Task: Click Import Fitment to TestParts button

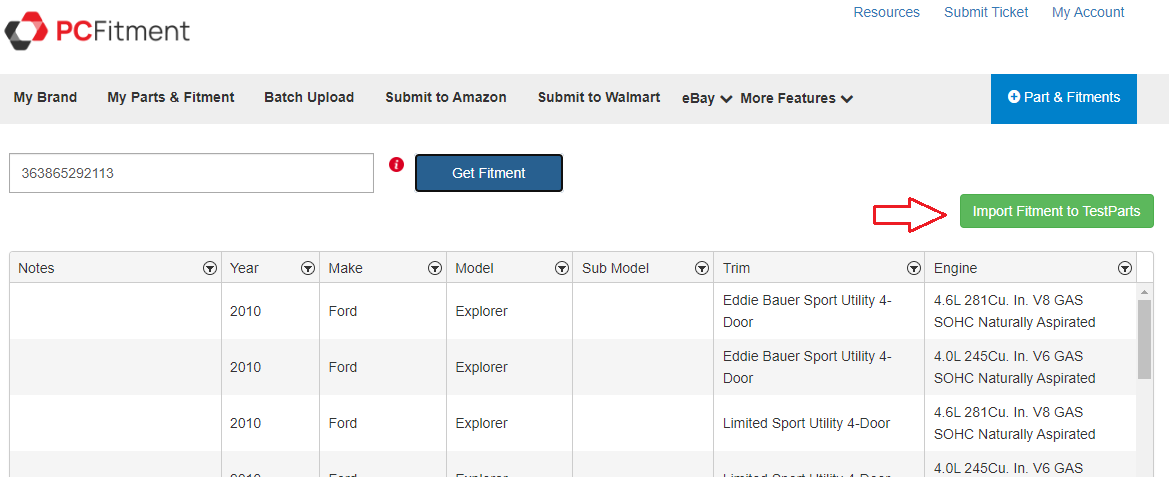Action: point(1056,212)
